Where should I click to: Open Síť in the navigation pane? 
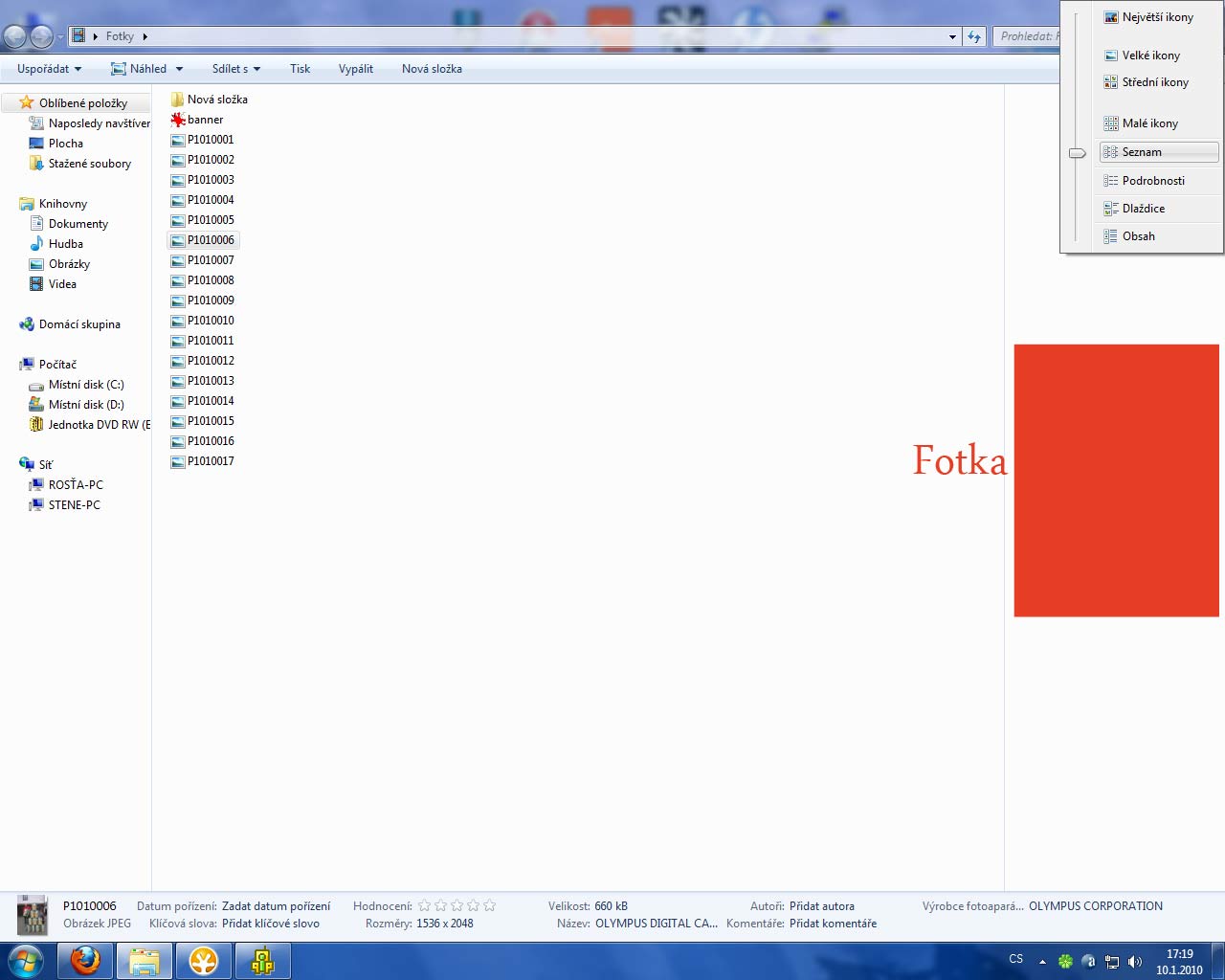click(36, 464)
